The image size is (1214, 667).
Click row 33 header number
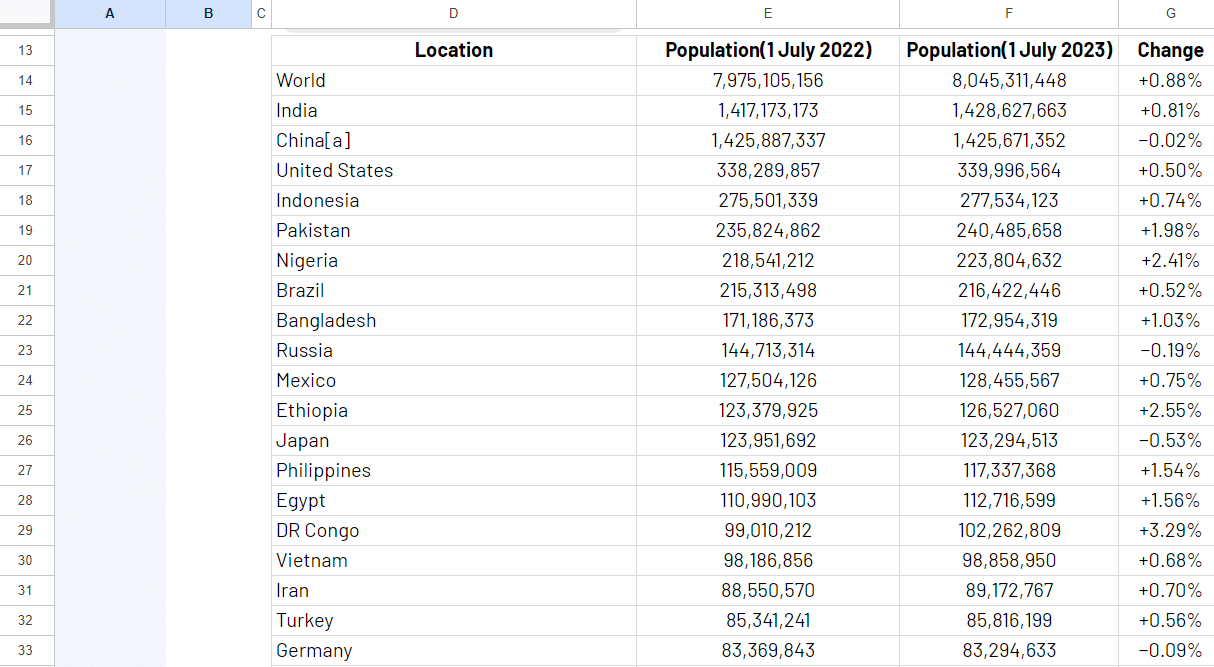click(26, 650)
